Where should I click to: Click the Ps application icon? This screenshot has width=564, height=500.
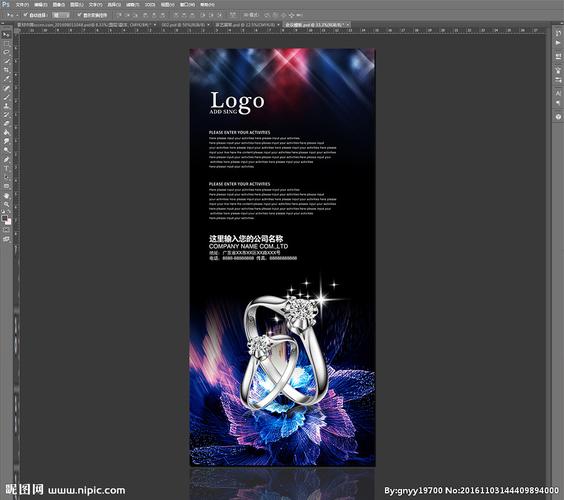pos(6,4)
